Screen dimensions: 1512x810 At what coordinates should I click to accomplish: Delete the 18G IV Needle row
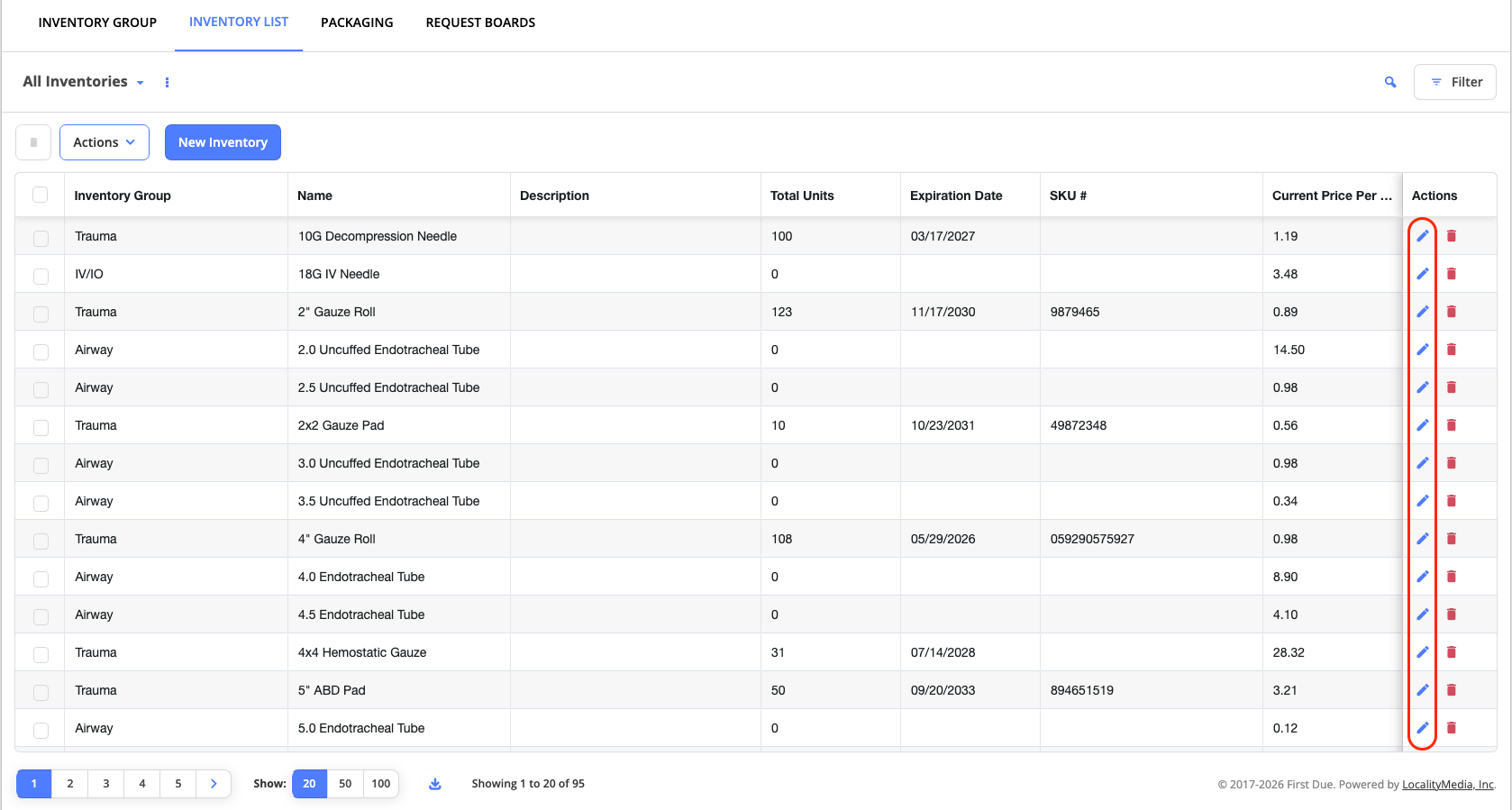1452,274
